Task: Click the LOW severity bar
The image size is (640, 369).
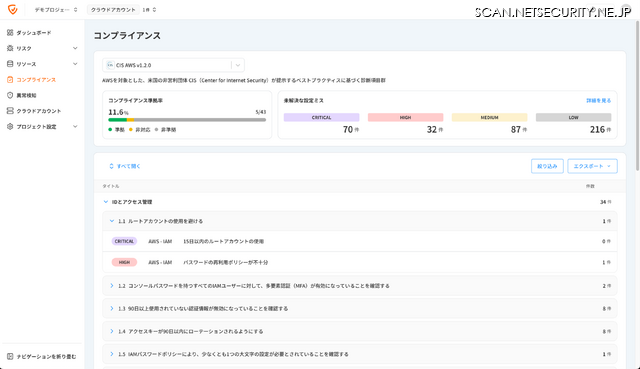Action: pos(573,117)
